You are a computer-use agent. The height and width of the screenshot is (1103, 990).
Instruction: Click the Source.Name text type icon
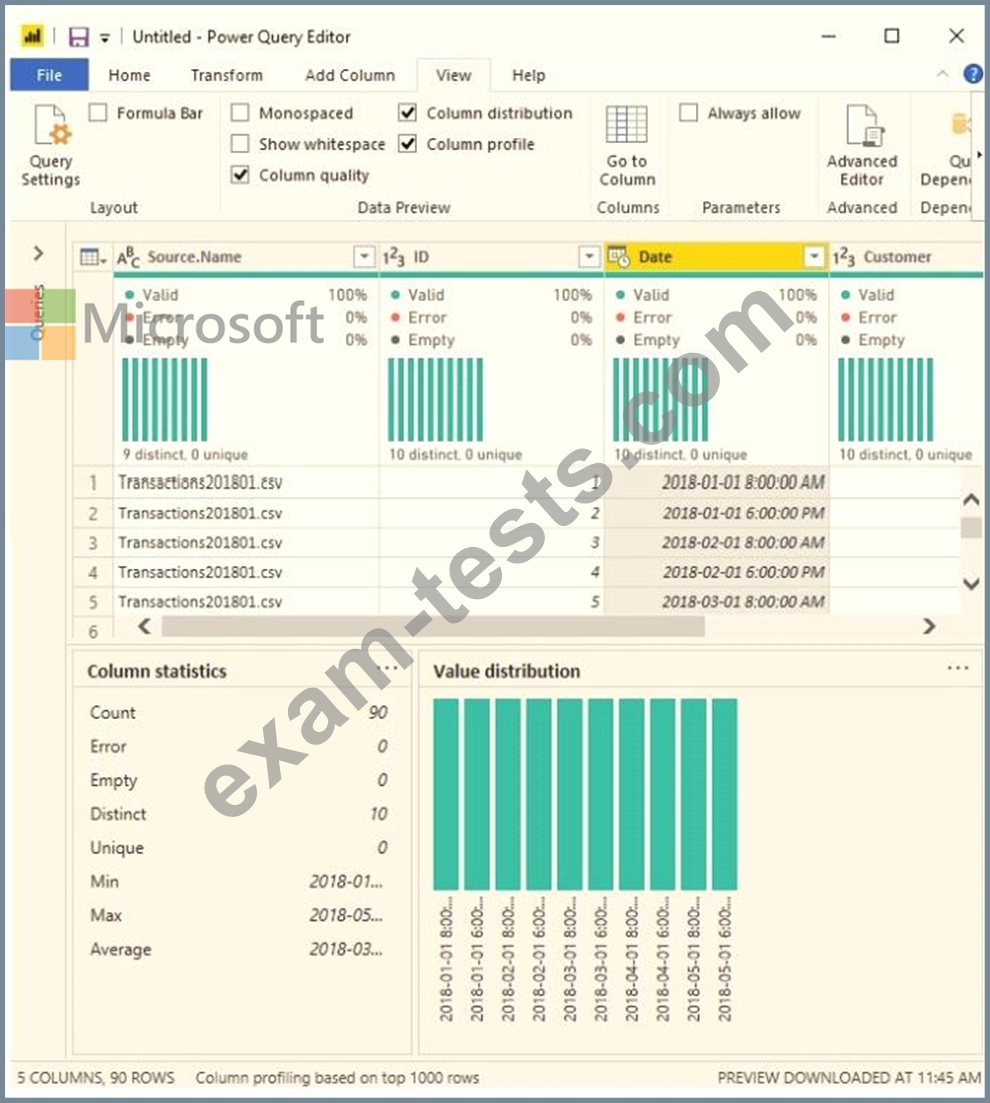click(x=129, y=258)
